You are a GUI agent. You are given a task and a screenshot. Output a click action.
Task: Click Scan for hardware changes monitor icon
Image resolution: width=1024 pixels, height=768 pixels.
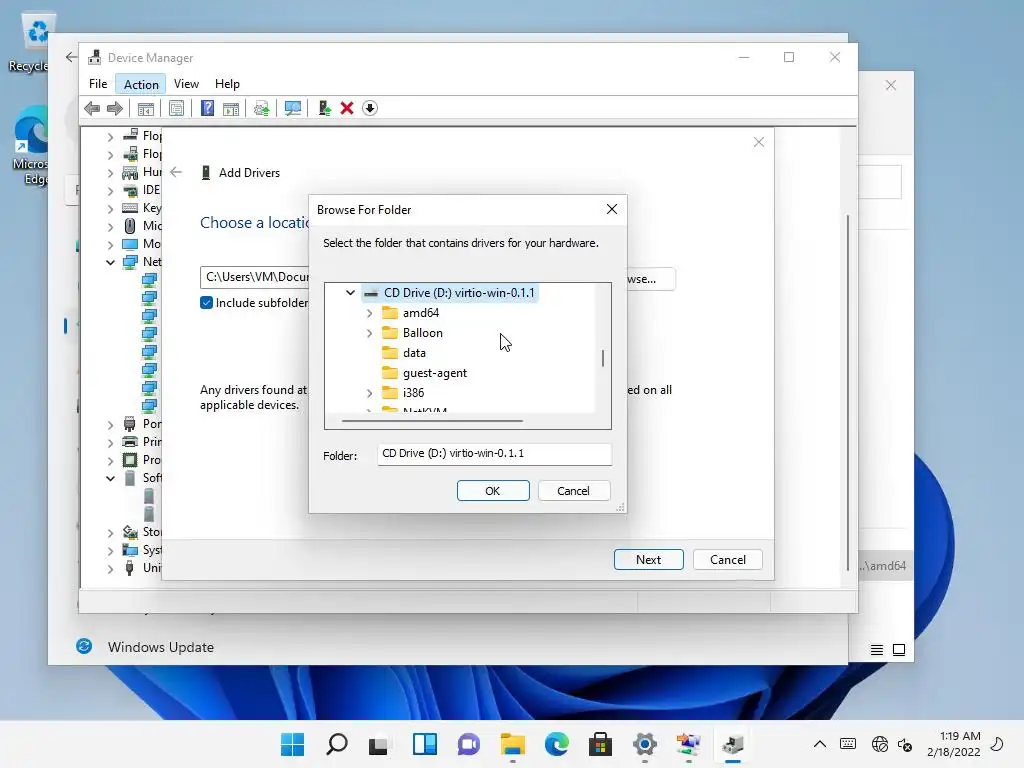point(293,108)
